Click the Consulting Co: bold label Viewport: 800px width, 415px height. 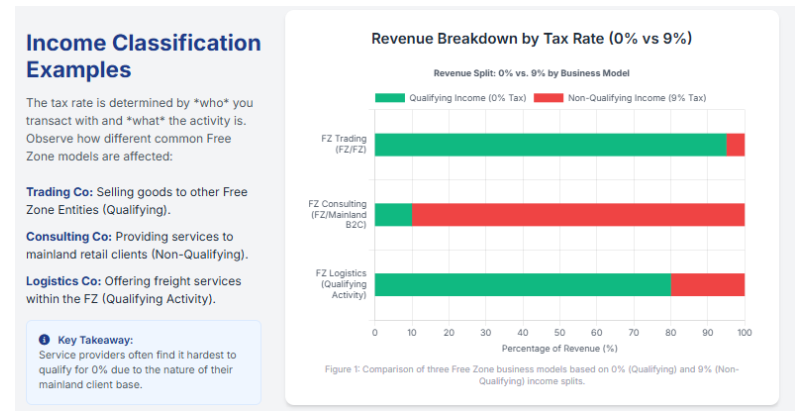68,236
